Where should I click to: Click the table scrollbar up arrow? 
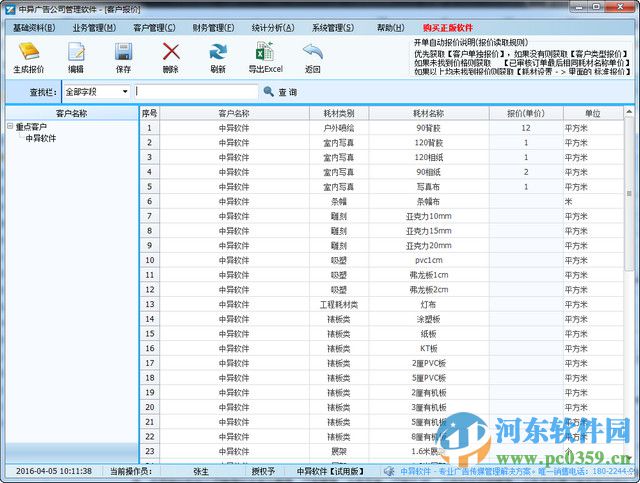point(629,112)
